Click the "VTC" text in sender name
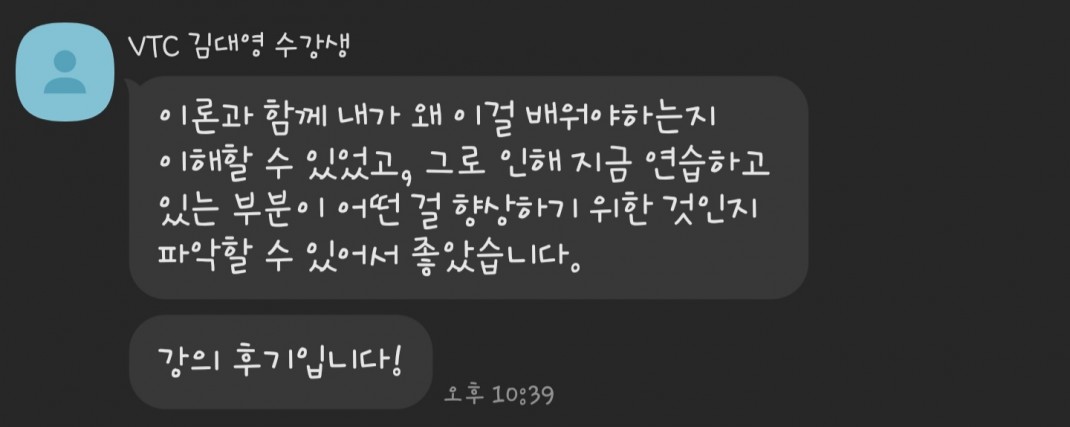1070x427 pixels. 154,47
